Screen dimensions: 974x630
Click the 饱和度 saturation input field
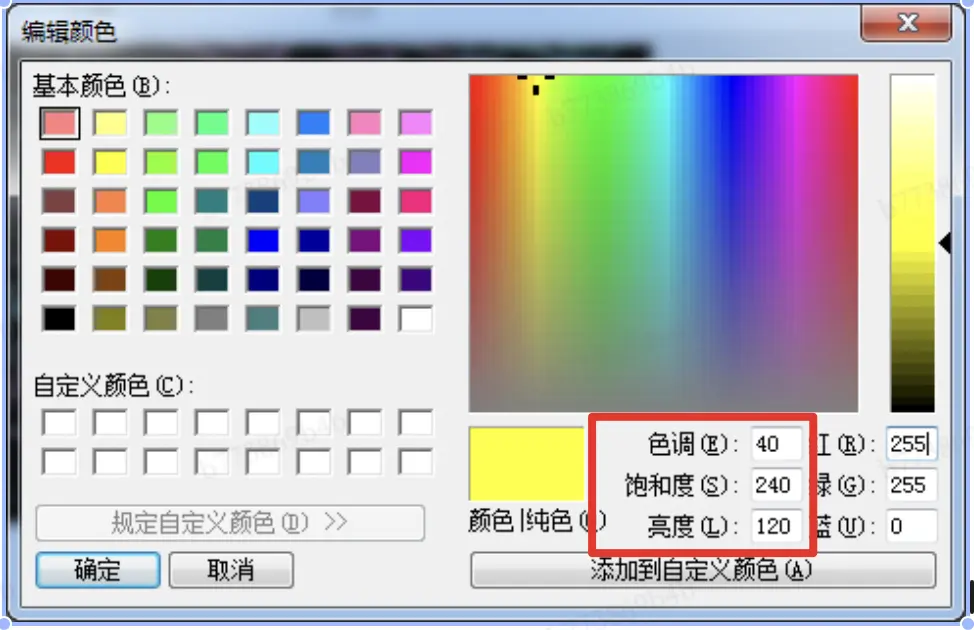point(777,485)
